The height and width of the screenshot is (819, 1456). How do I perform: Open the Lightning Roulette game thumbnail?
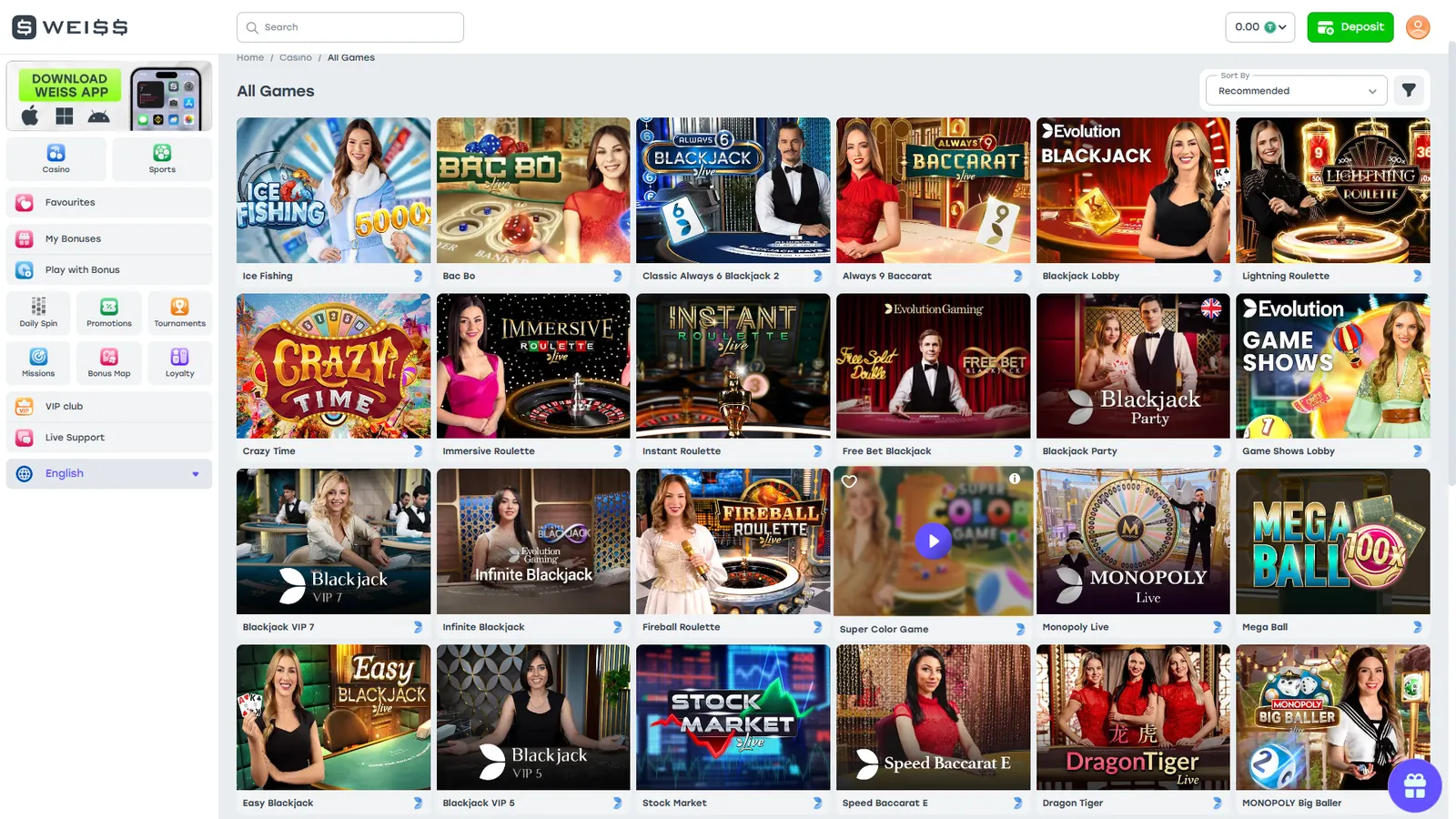point(1333,190)
